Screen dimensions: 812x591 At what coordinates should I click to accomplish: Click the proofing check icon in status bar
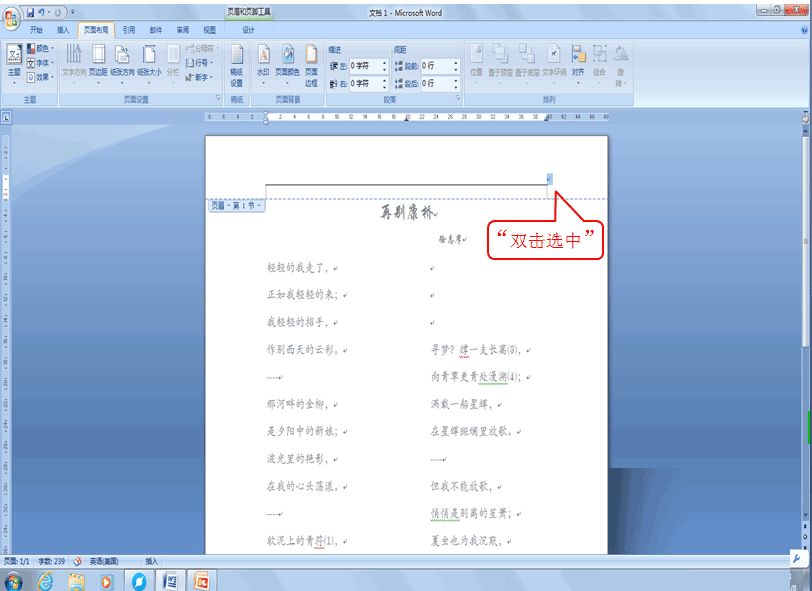(78, 561)
